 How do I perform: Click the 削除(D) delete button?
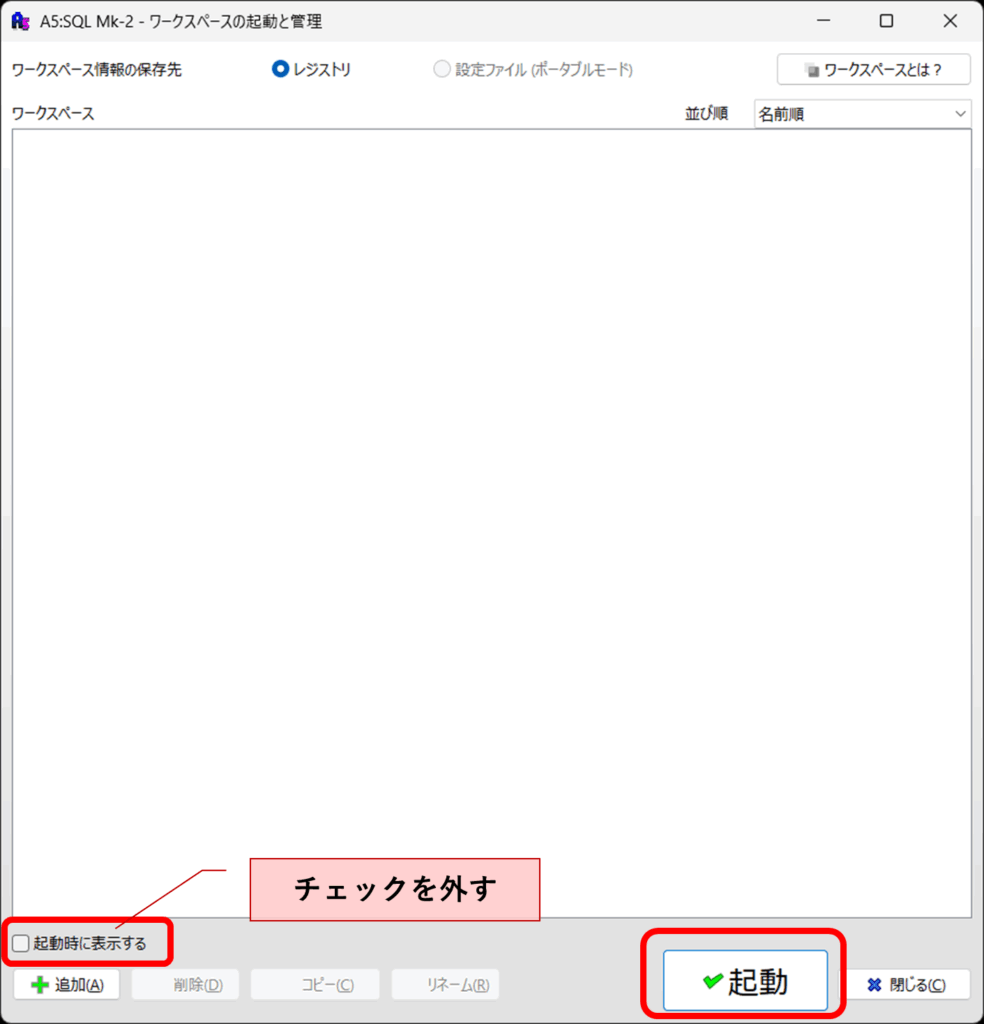click(185, 985)
